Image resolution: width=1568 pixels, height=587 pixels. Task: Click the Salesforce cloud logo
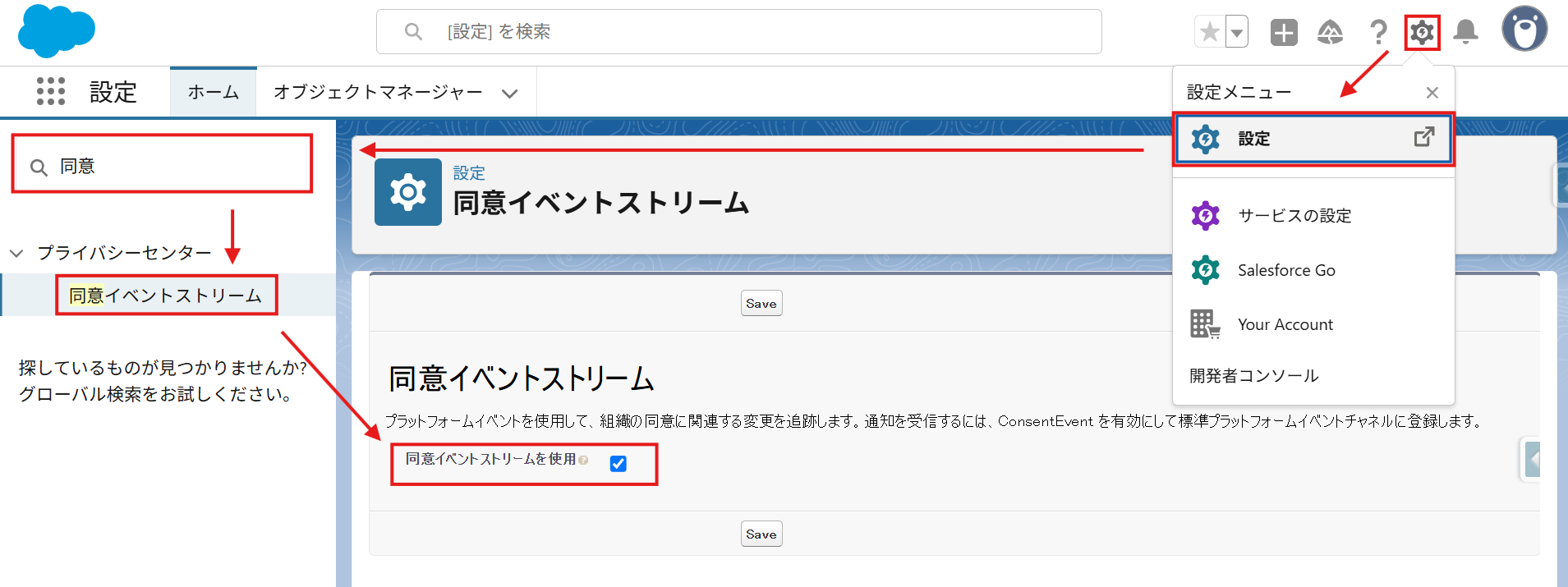click(56, 31)
